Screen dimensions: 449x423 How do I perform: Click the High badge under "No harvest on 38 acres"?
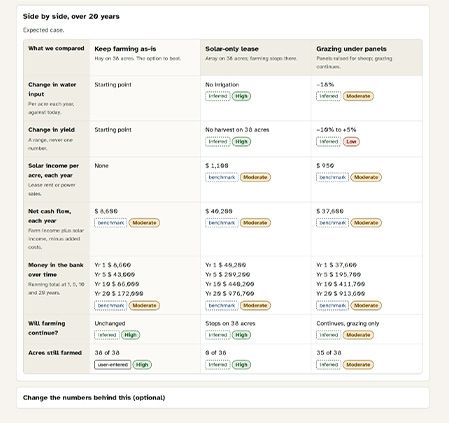241,142
